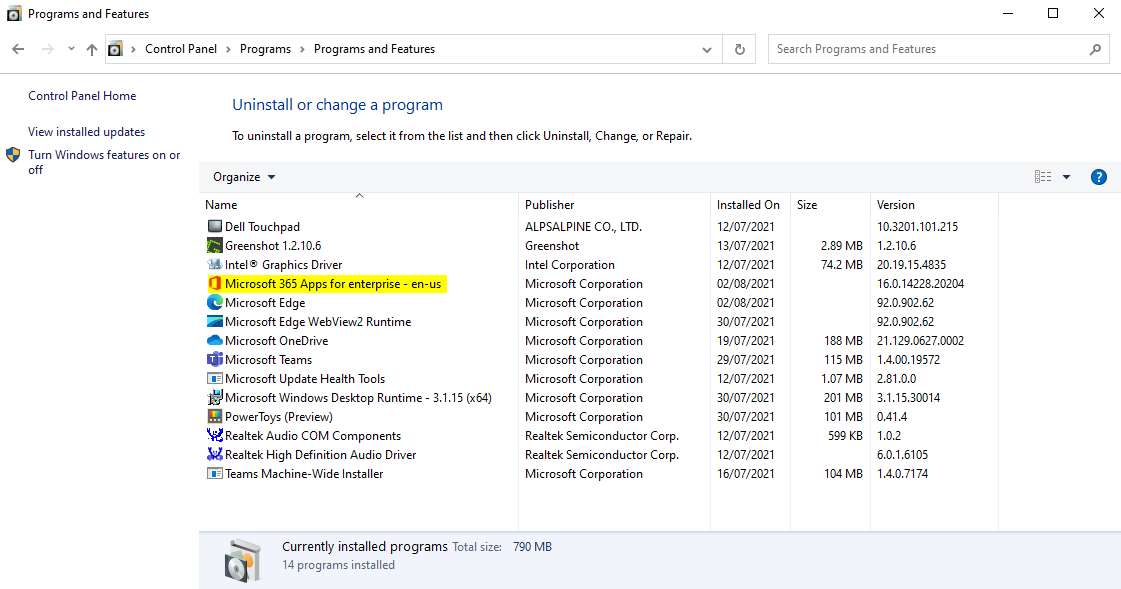Open View installed updates link
Image resolution: width=1121 pixels, height=589 pixels.
point(87,132)
